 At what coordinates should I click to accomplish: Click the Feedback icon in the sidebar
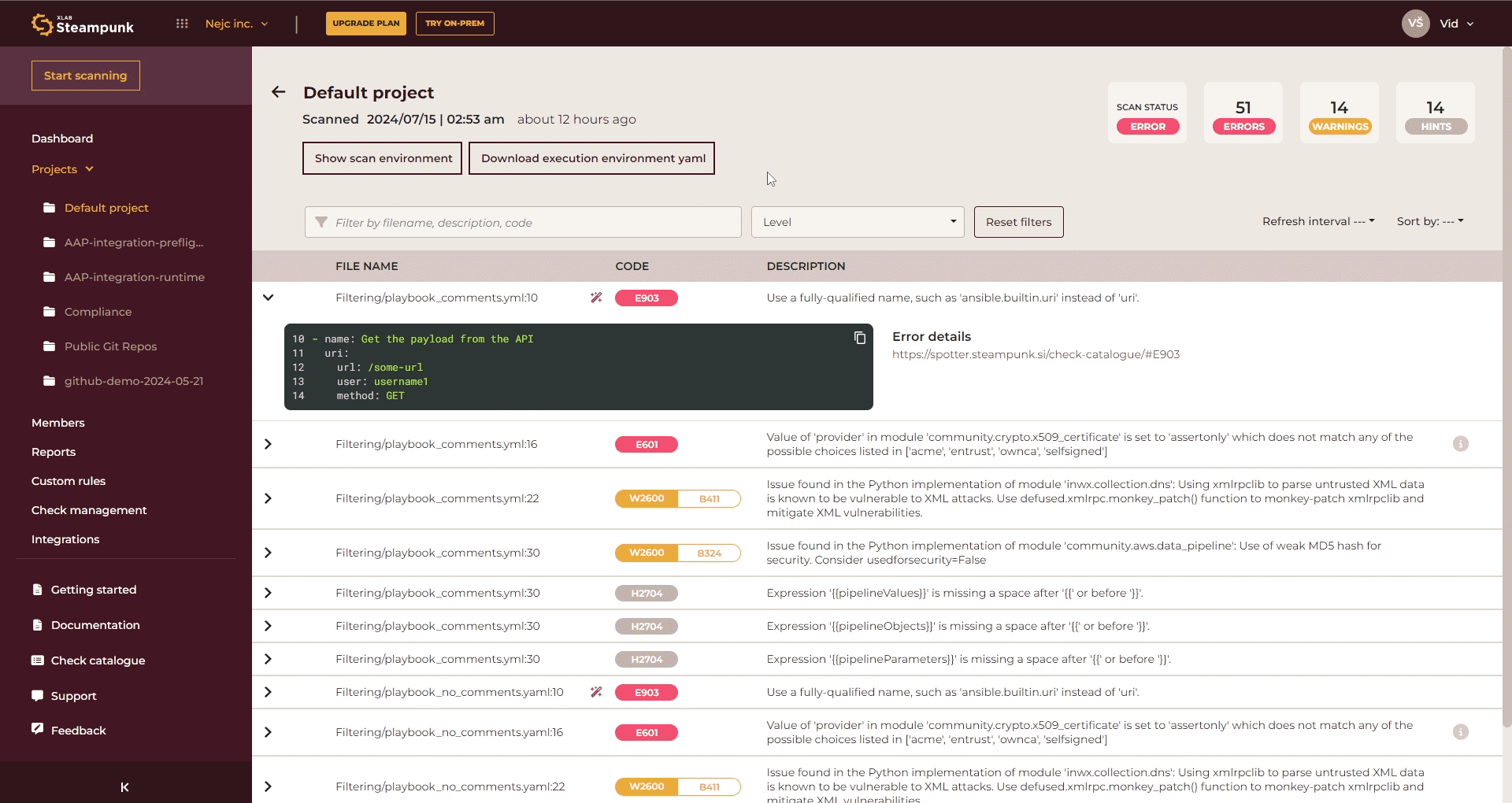(38, 729)
